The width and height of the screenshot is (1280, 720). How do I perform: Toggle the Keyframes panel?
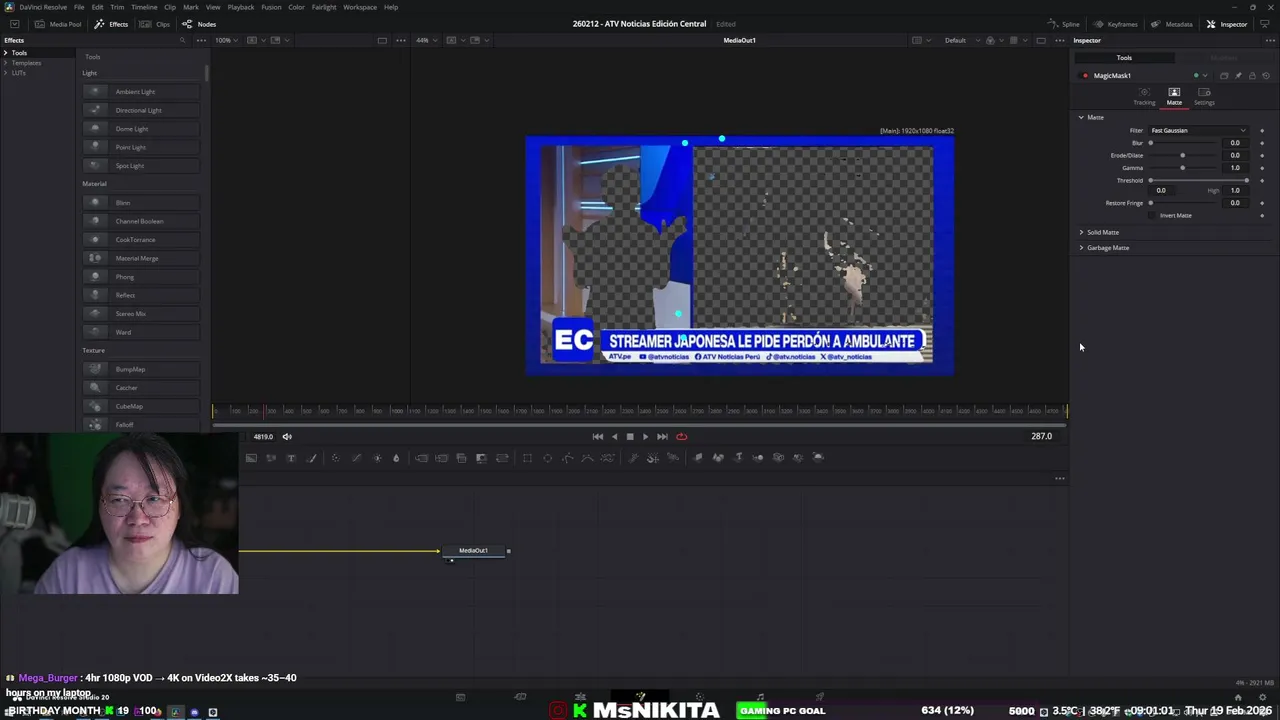(1116, 24)
